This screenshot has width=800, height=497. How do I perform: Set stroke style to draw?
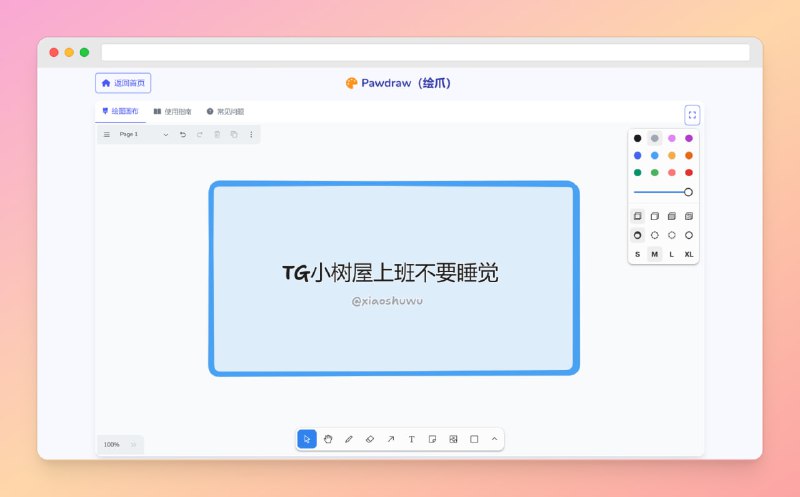click(x=637, y=235)
